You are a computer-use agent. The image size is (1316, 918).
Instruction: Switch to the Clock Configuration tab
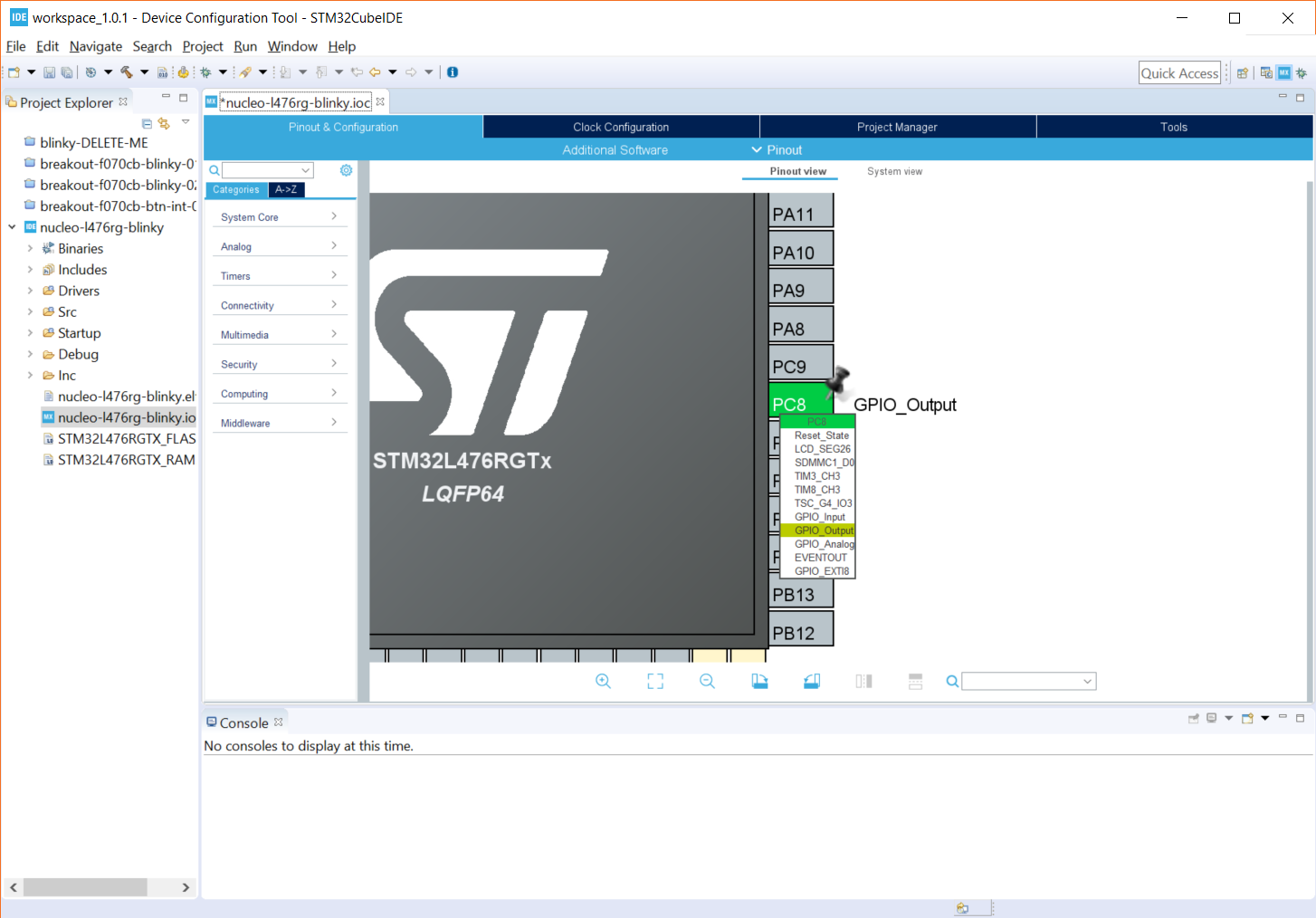[621, 127]
